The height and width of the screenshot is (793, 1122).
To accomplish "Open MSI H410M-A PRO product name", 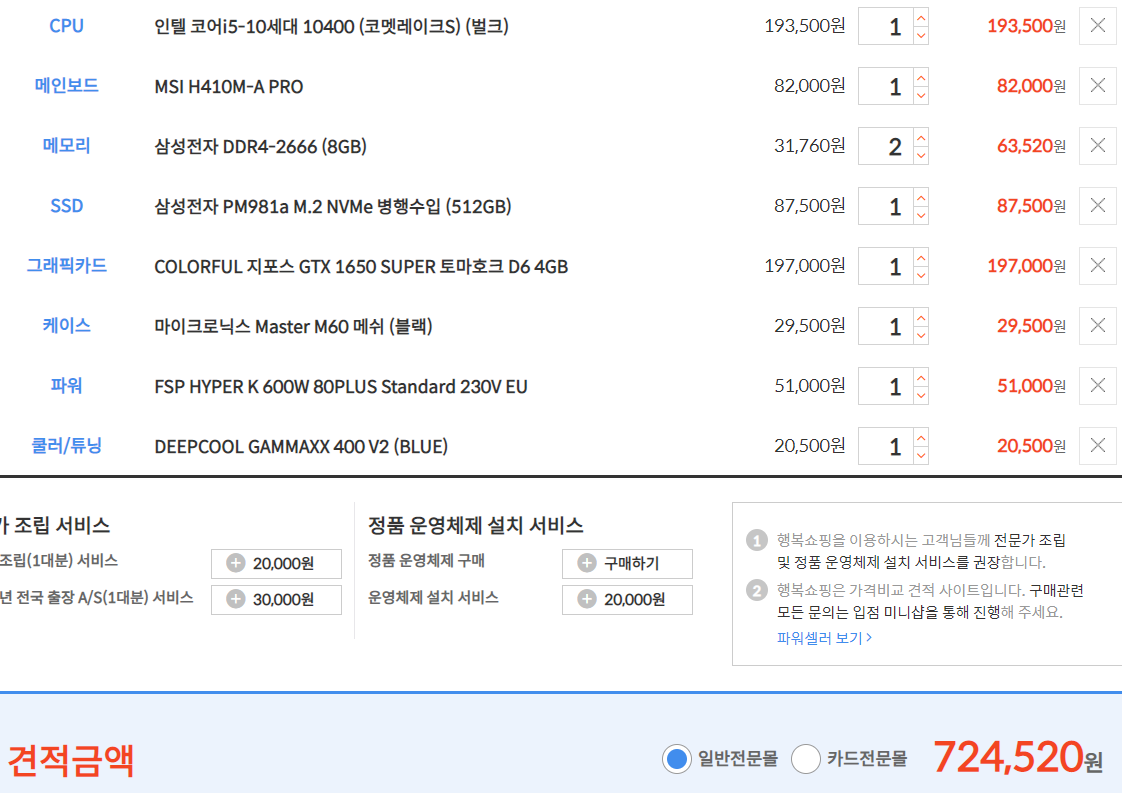I will coord(229,87).
